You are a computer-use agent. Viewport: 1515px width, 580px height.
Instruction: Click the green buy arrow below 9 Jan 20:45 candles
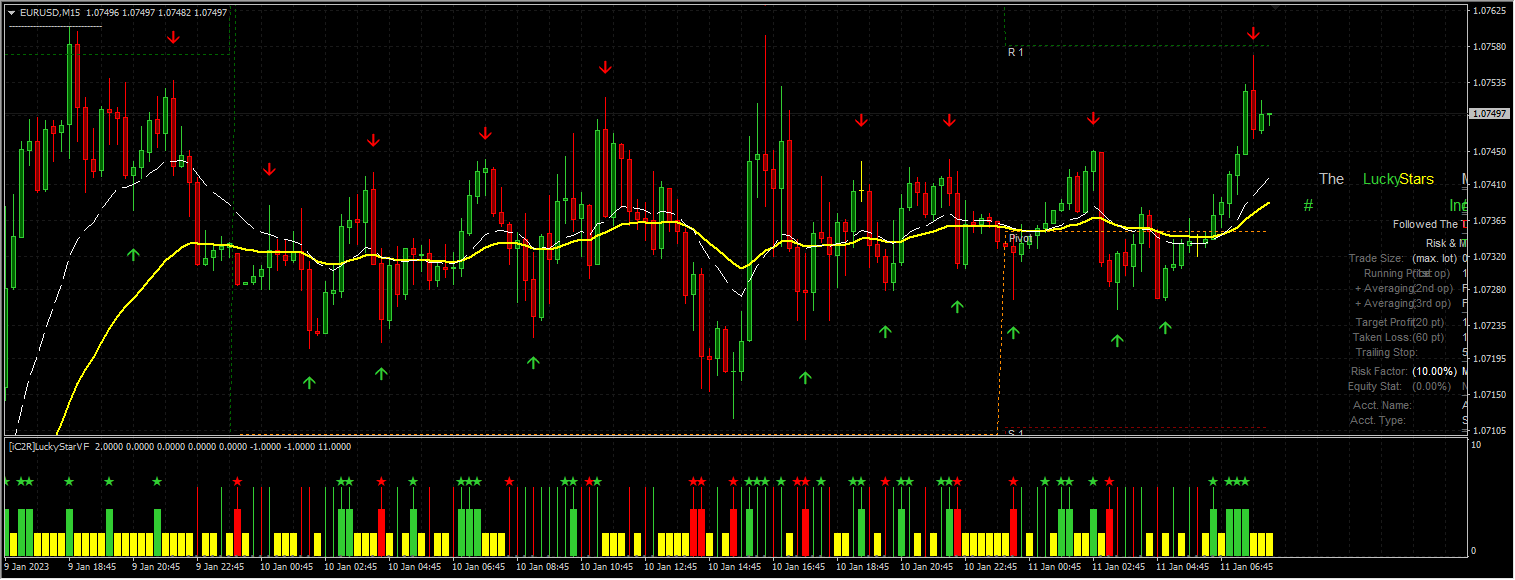pos(133,254)
